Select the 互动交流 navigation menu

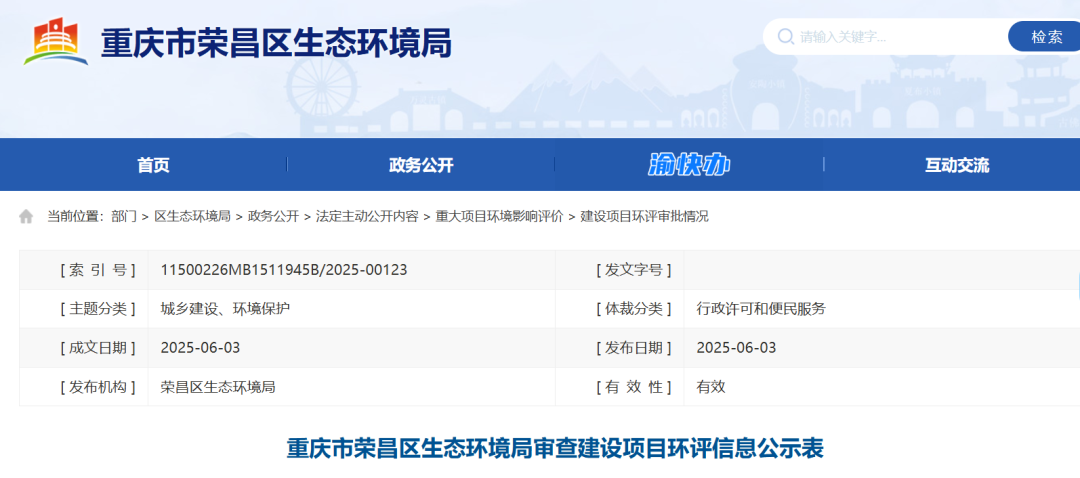click(956, 165)
